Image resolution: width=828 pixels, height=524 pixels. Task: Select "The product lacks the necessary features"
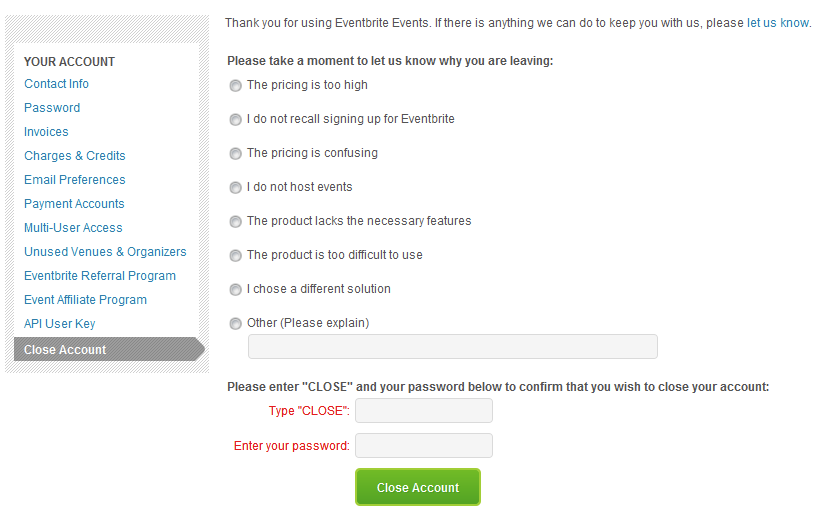point(236,222)
